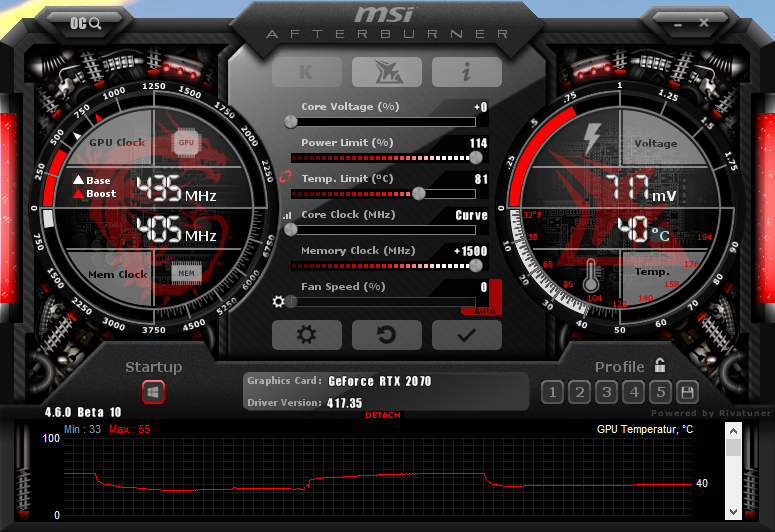Select profile slot 3
The height and width of the screenshot is (532, 775).
tap(606, 393)
